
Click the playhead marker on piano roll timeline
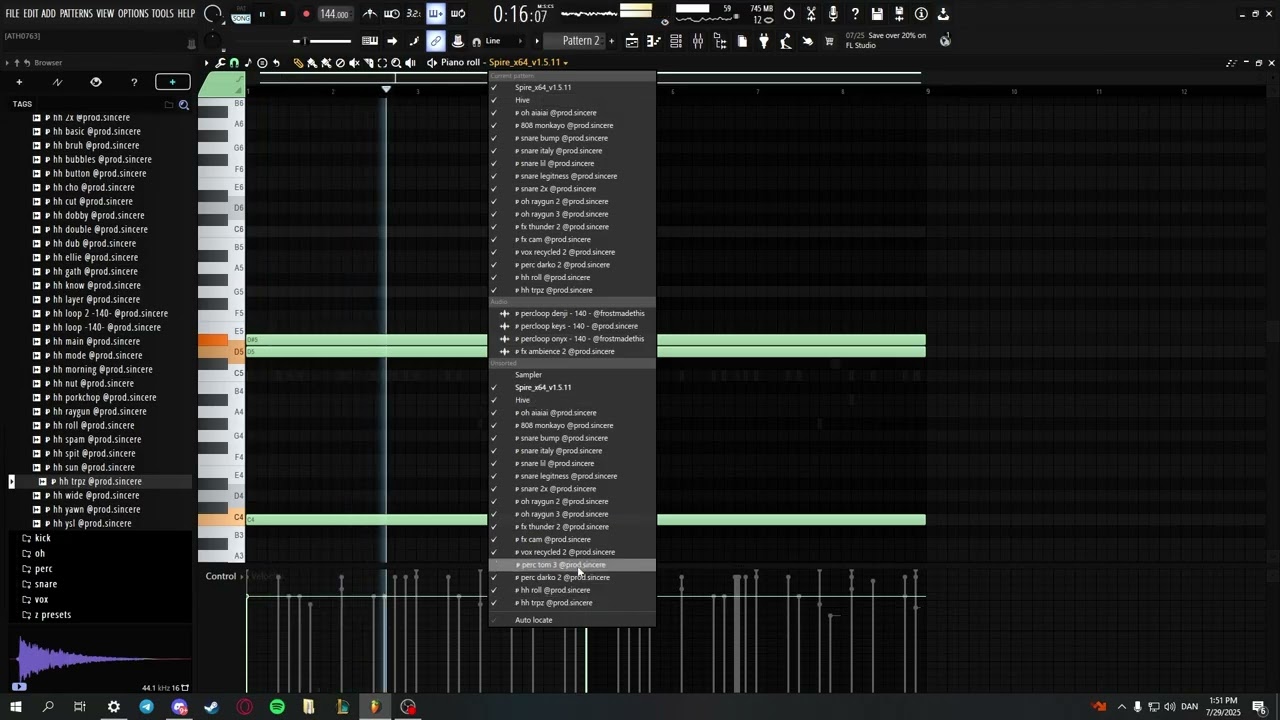pos(386,90)
